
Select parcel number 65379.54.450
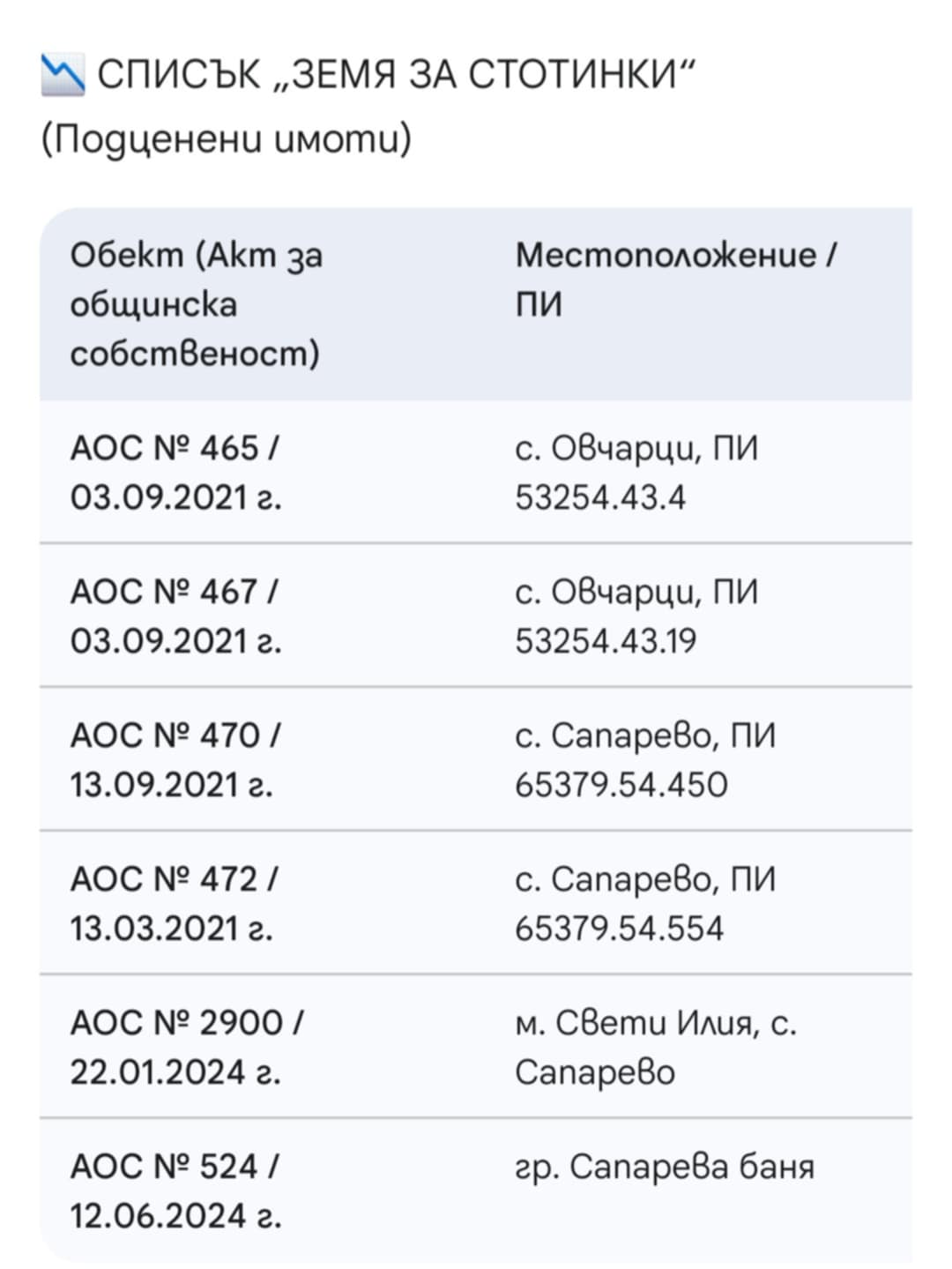[x=621, y=785]
